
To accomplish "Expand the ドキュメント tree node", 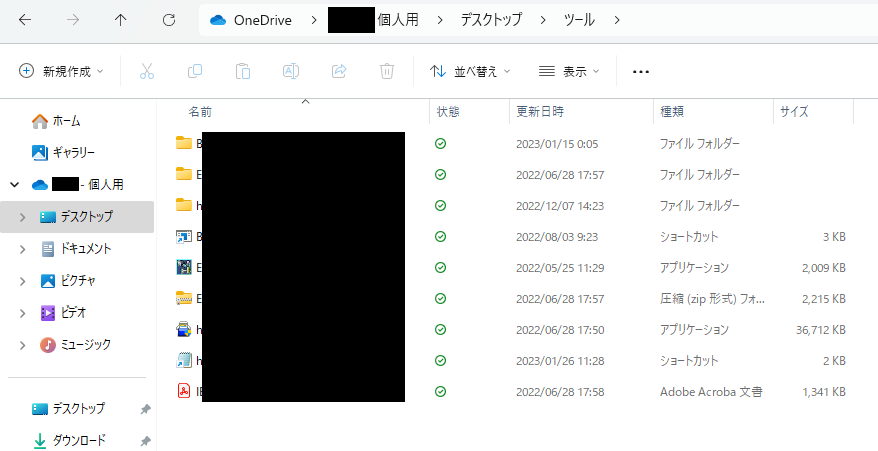I will [x=22, y=249].
